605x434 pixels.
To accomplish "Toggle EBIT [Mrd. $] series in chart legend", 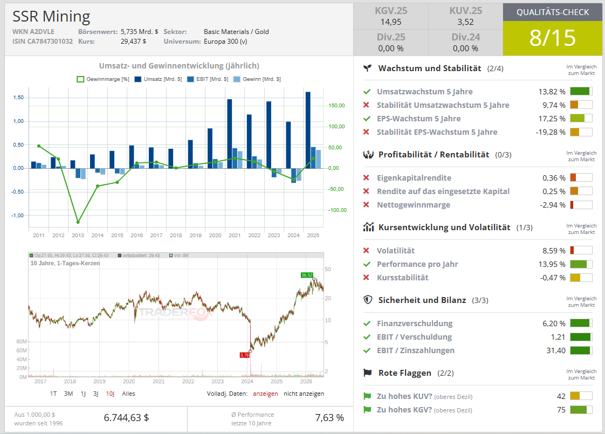I will tap(208, 79).
